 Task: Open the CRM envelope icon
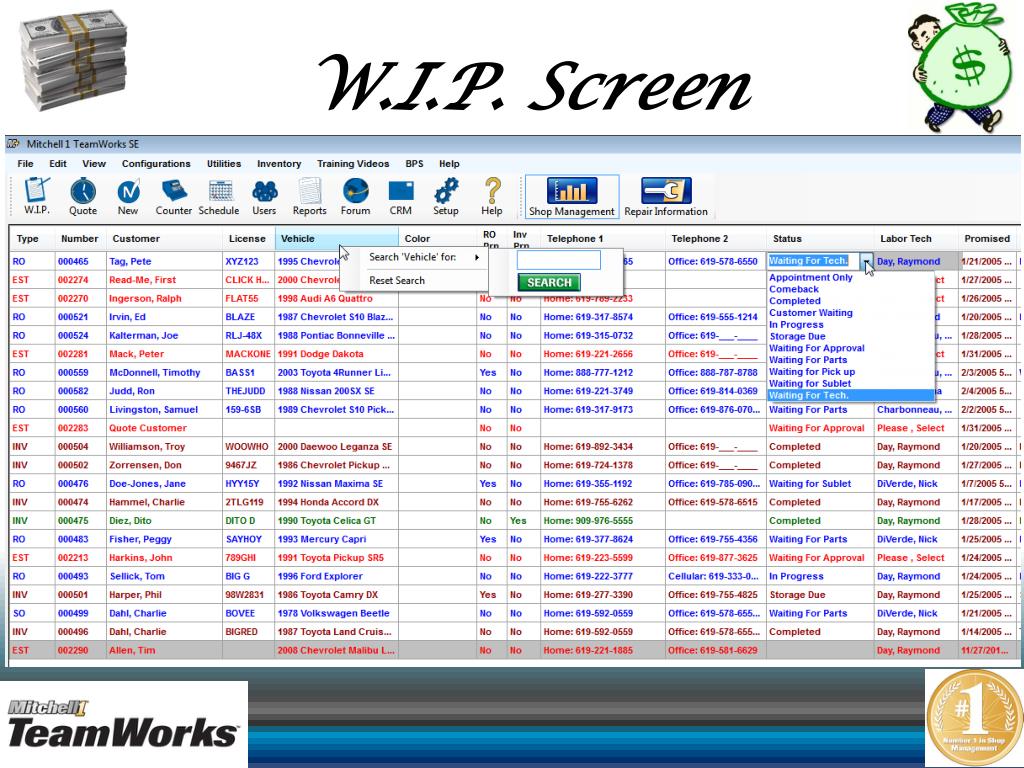[x=400, y=196]
